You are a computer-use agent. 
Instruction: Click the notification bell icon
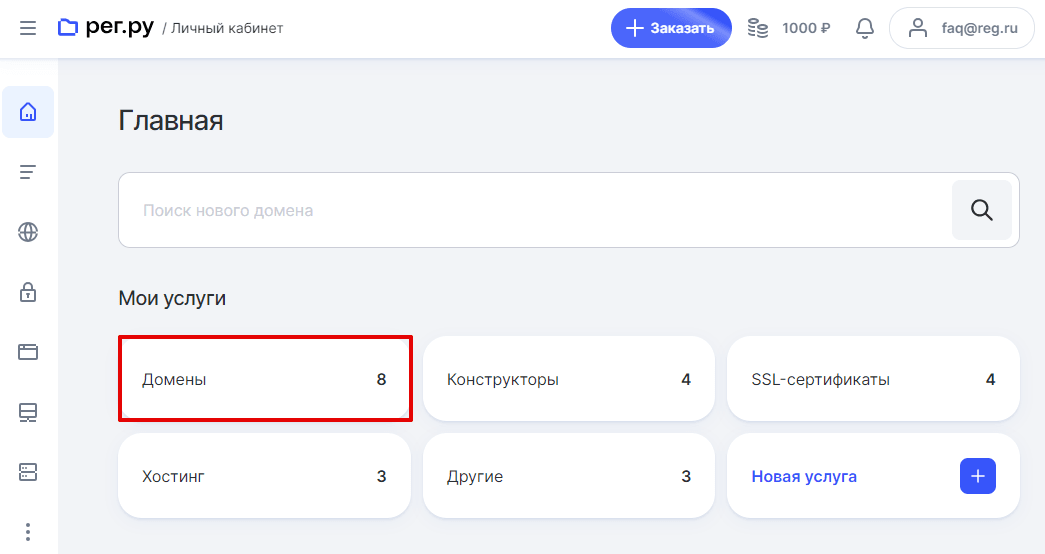click(x=865, y=28)
